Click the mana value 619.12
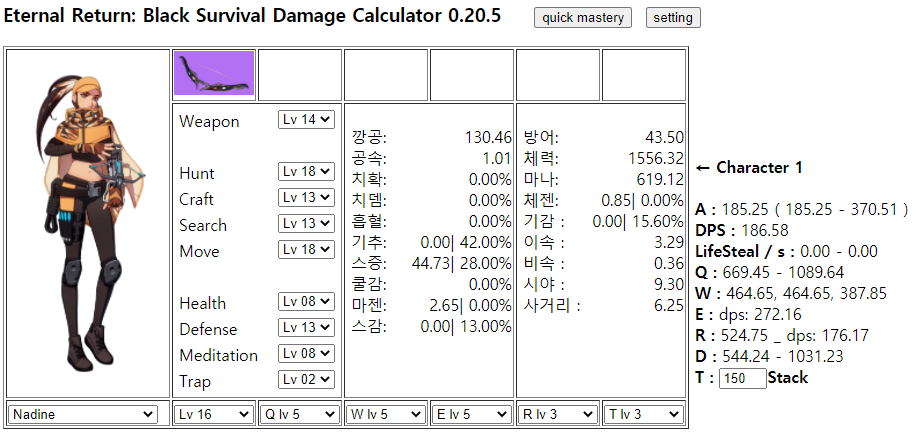Screen dimensions: 920x433 (660, 180)
